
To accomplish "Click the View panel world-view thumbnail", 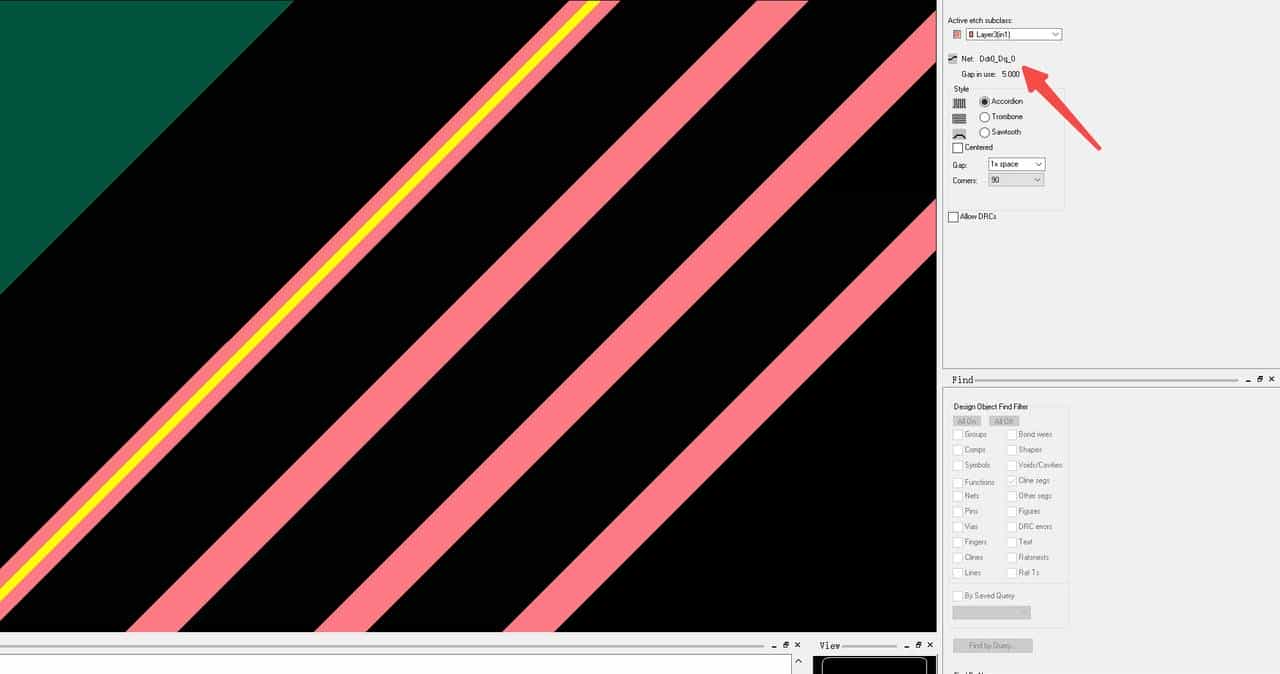I will point(874,665).
